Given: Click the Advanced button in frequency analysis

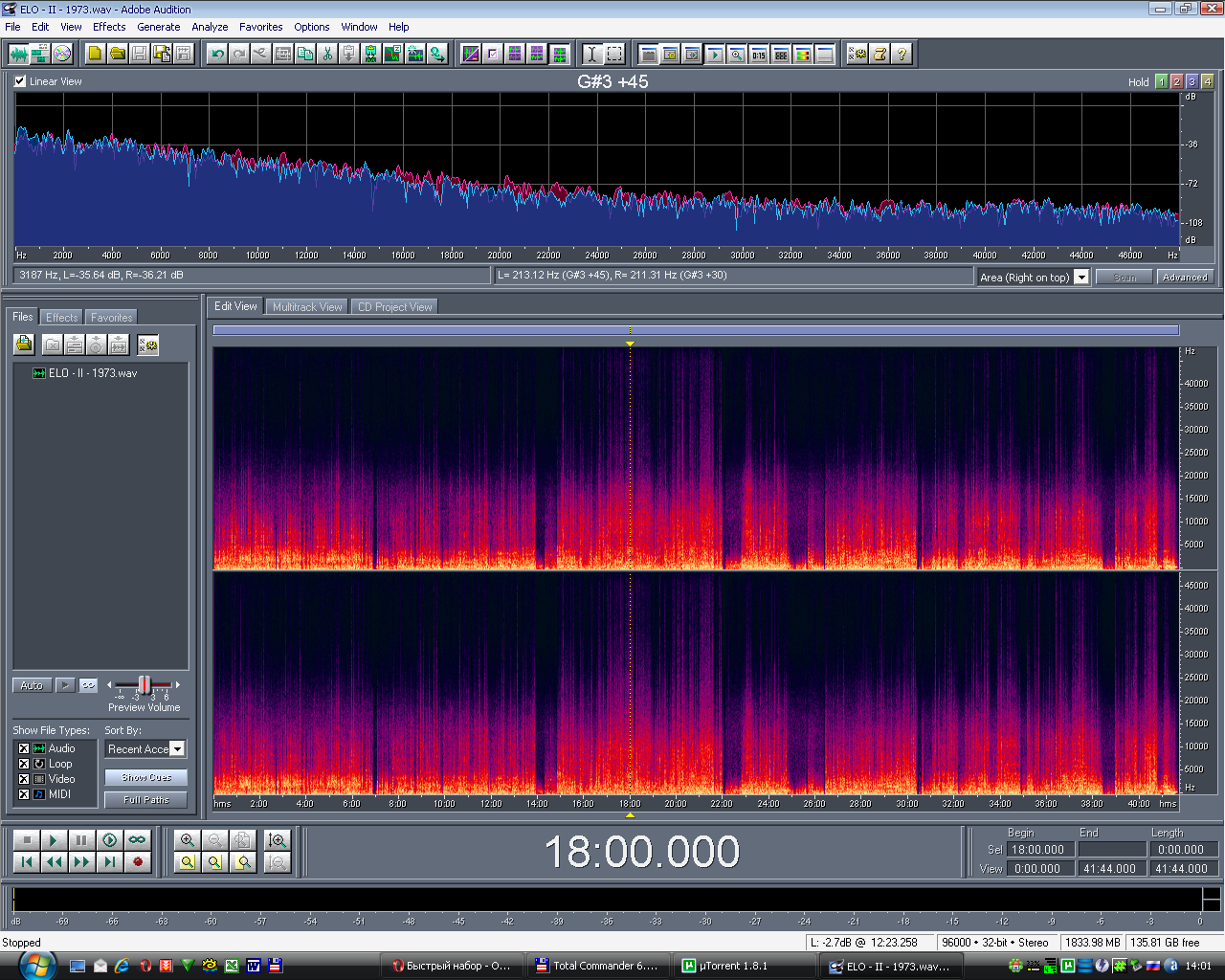Looking at the screenshot, I should (x=1184, y=278).
